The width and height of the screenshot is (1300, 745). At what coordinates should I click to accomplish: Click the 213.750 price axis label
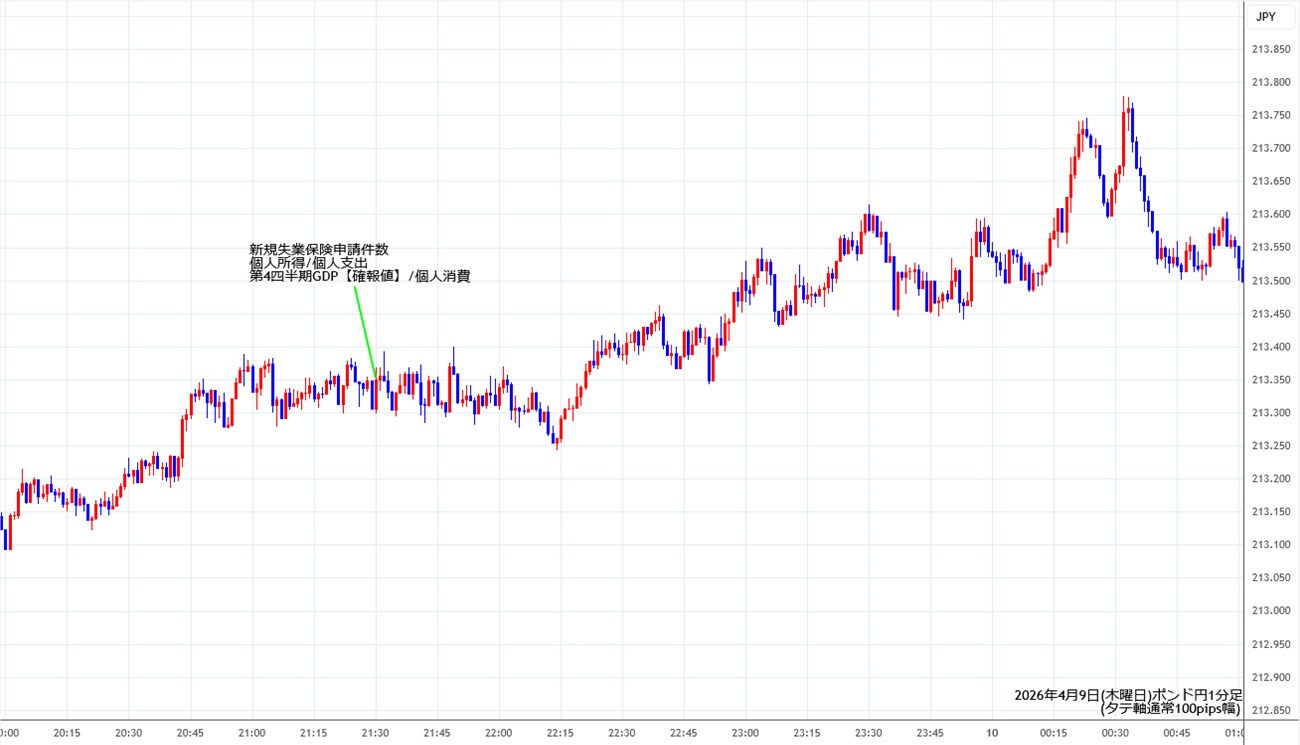click(1271, 115)
